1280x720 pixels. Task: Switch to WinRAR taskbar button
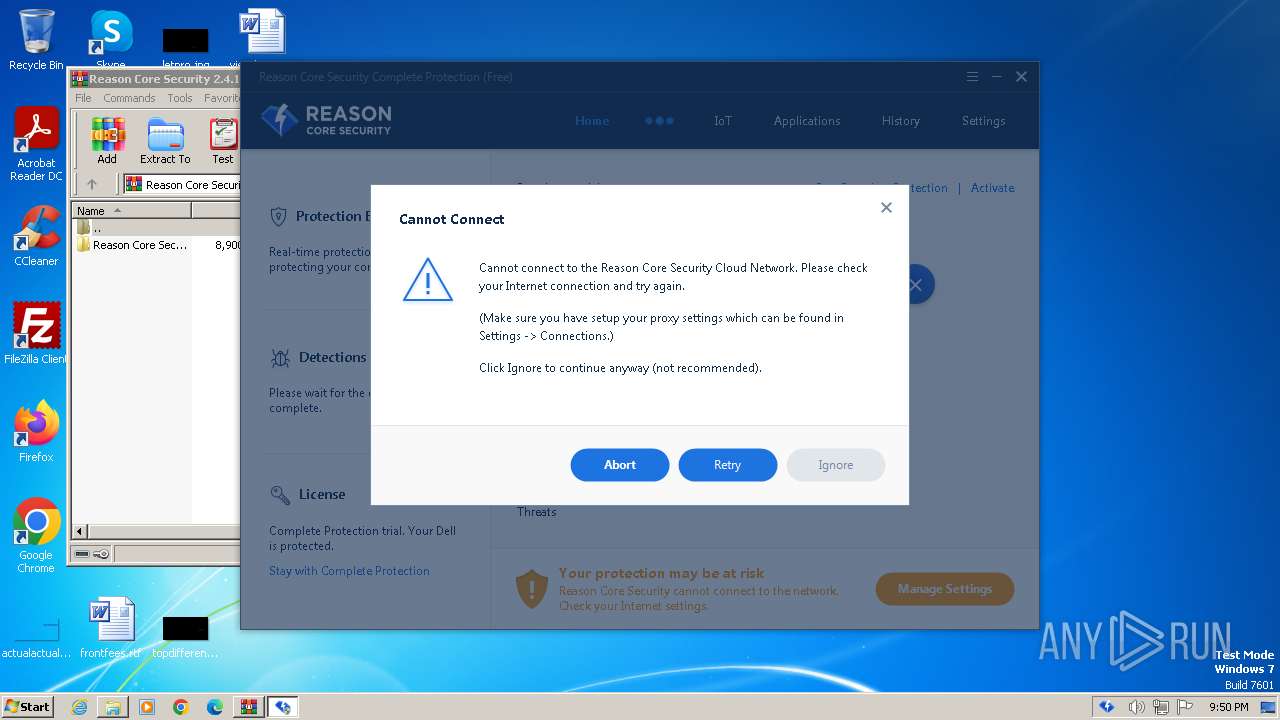[249, 707]
